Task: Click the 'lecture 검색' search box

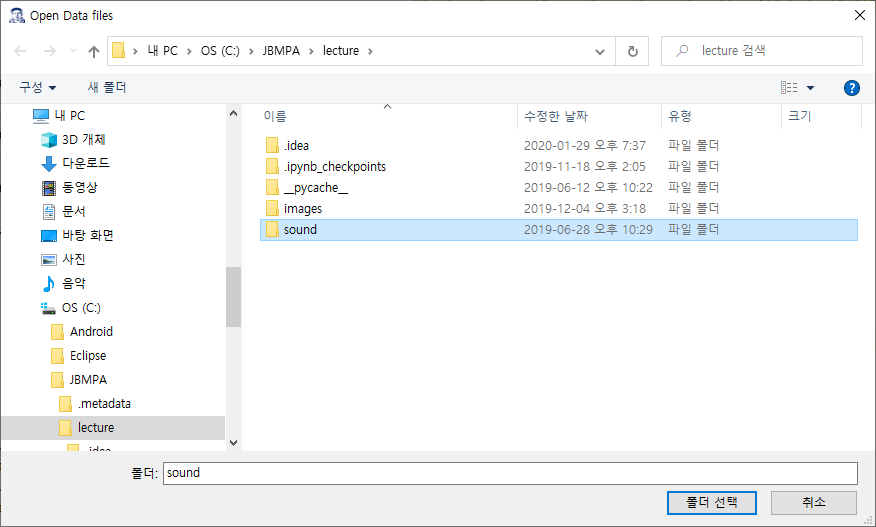Action: coord(762,51)
